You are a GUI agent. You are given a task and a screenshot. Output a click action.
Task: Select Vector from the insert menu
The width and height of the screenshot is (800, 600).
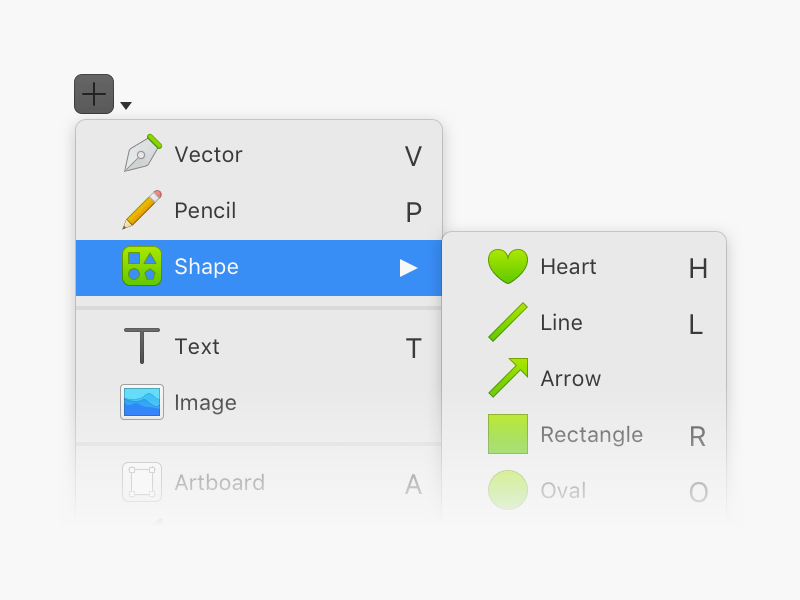tap(208, 154)
